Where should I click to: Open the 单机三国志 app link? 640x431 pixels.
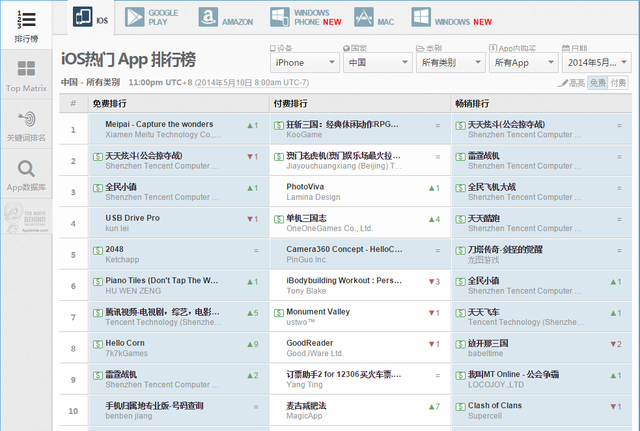click(306, 218)
